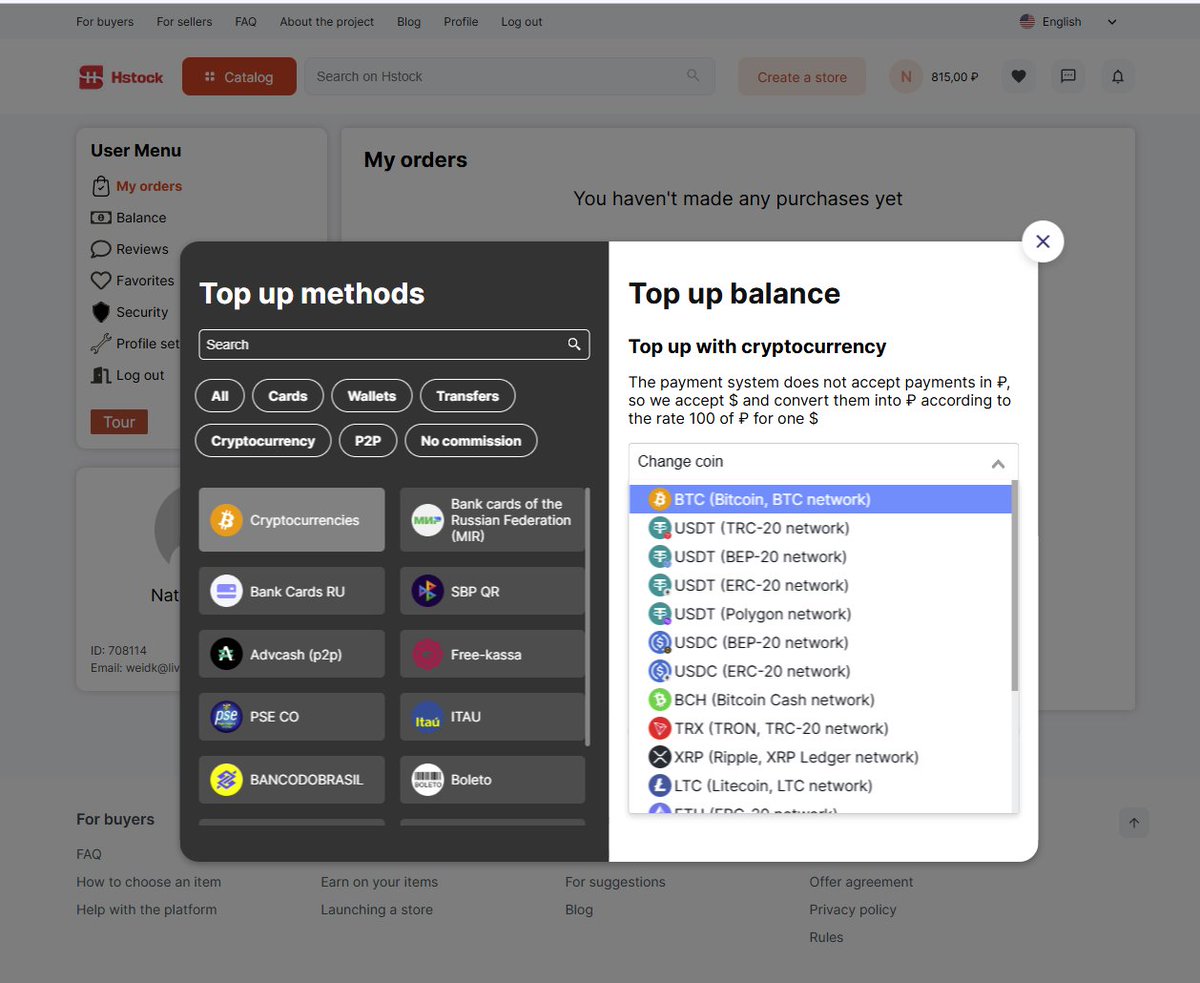Click the Free-kassa logo icon

[428, 654]
